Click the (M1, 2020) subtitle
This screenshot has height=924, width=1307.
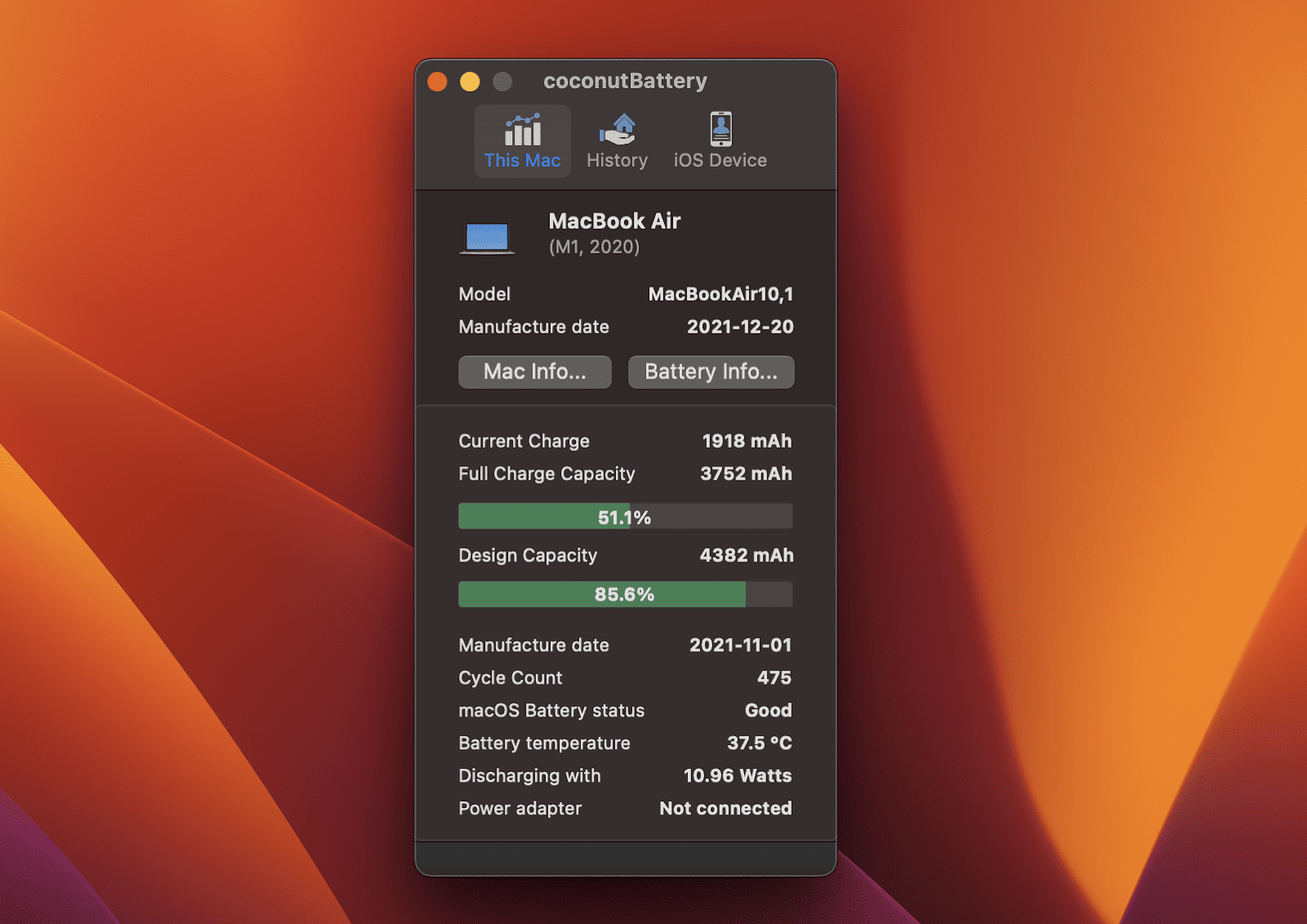point(595,247)
